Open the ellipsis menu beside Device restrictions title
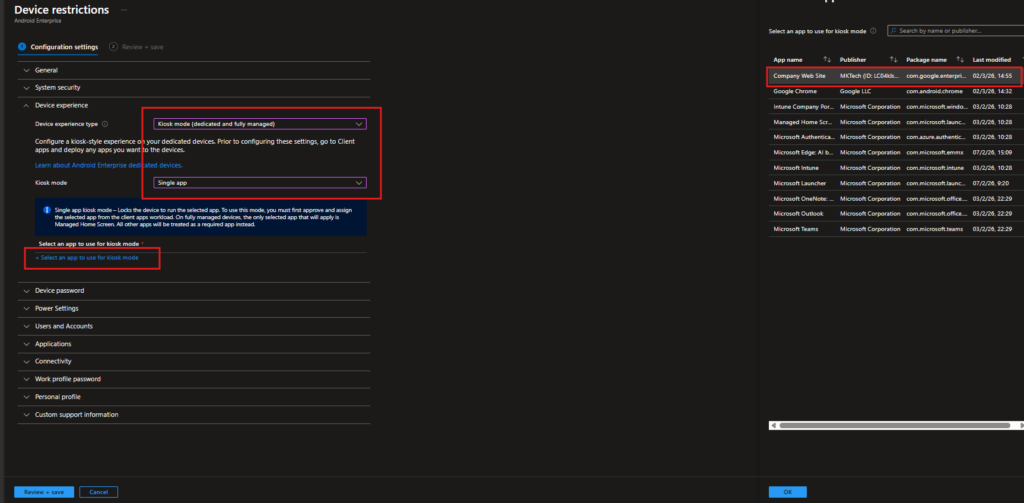The image size is (1024, 503). [x=122, y=9]
